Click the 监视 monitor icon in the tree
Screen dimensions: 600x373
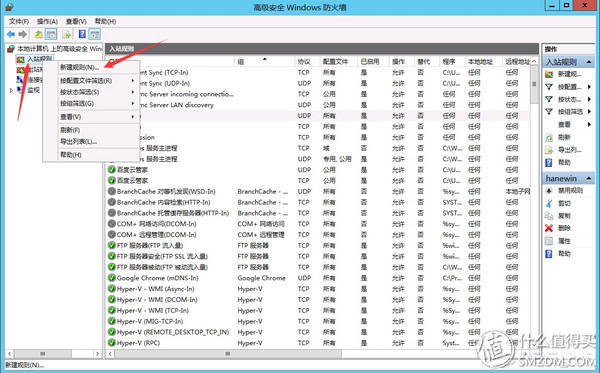21,90
